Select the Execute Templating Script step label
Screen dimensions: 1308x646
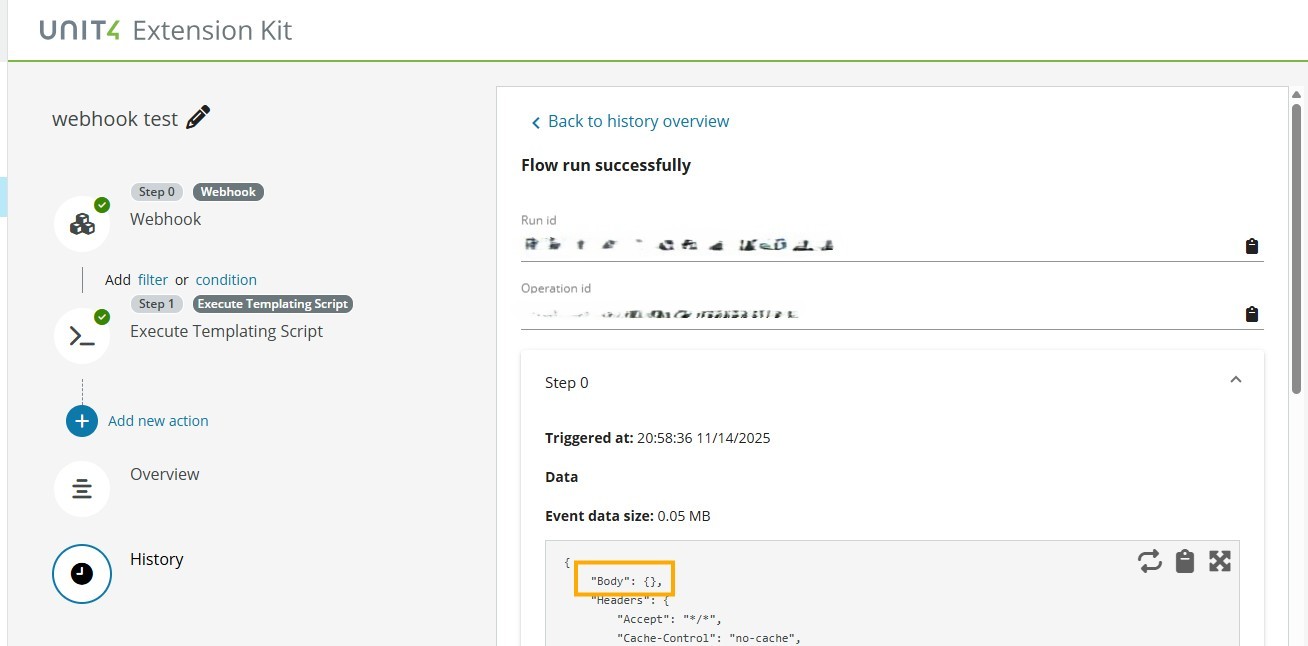(226, 331)
